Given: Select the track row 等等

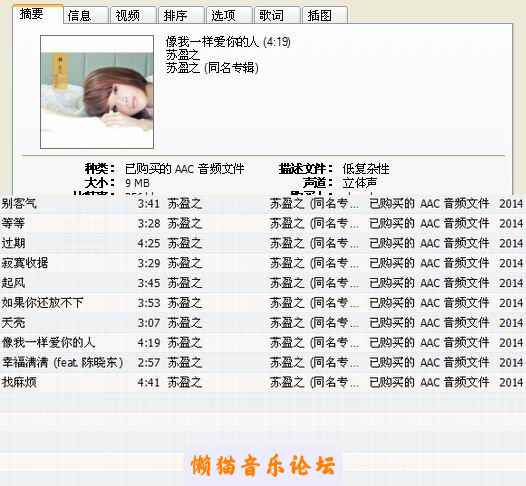Looking at the screenshot, I should [263, 223].
